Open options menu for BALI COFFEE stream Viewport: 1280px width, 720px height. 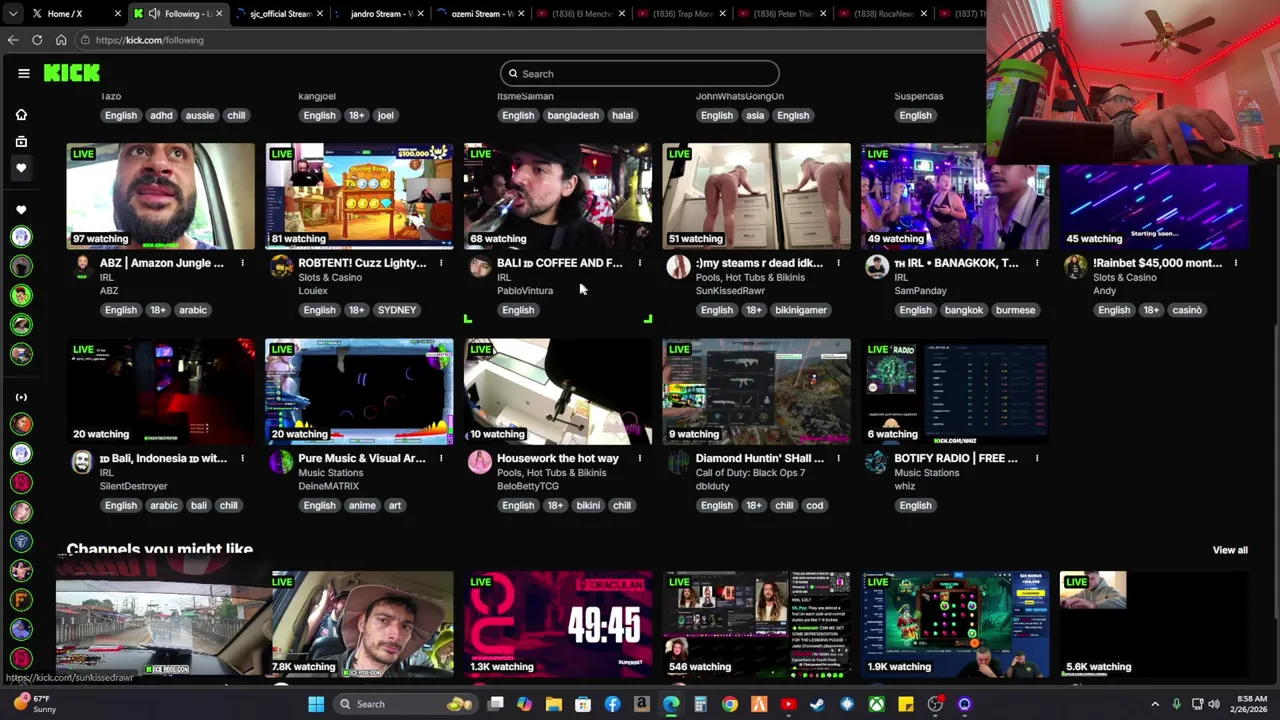click(x=640, y=263)
